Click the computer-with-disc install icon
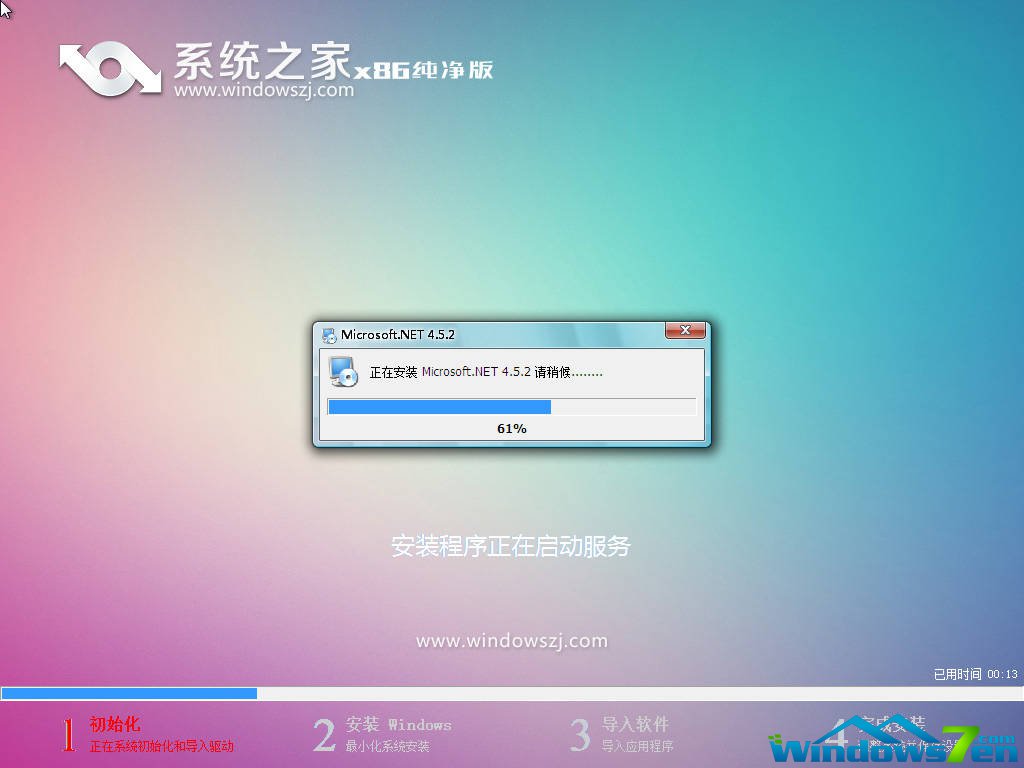 tap(342, 373)
